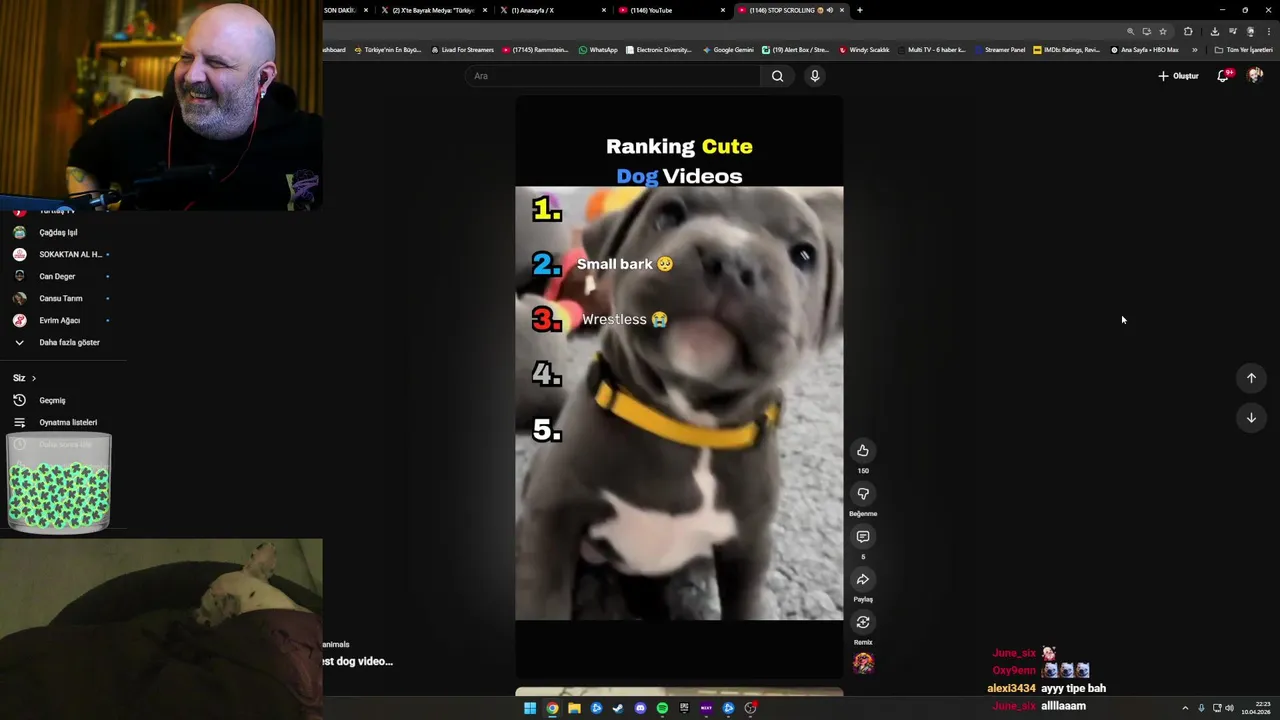Expand the Siz section chevron
This screenshot has width=1280, height=720.
click(x=33, y=378)
